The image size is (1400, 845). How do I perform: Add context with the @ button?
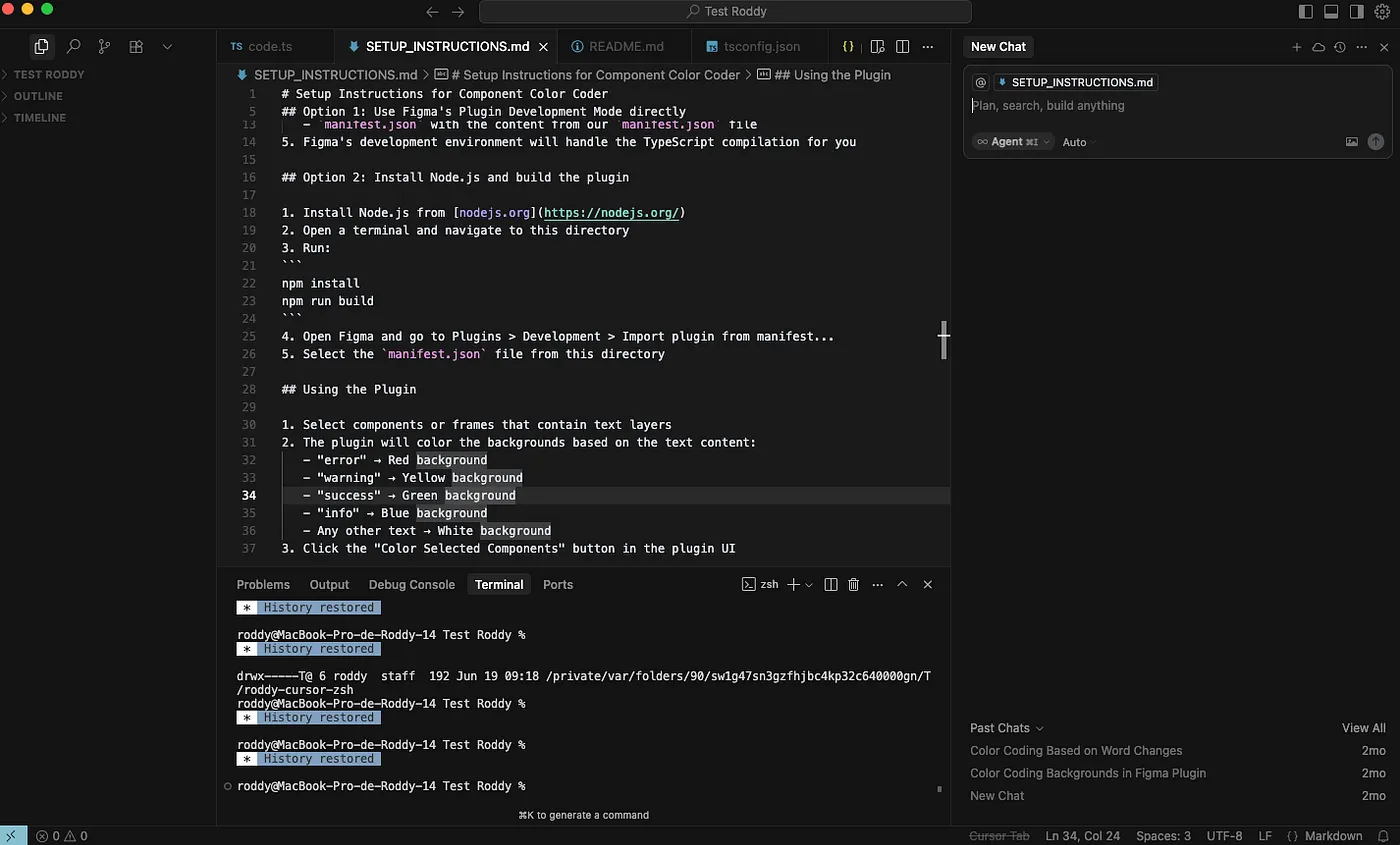point(981,82)
